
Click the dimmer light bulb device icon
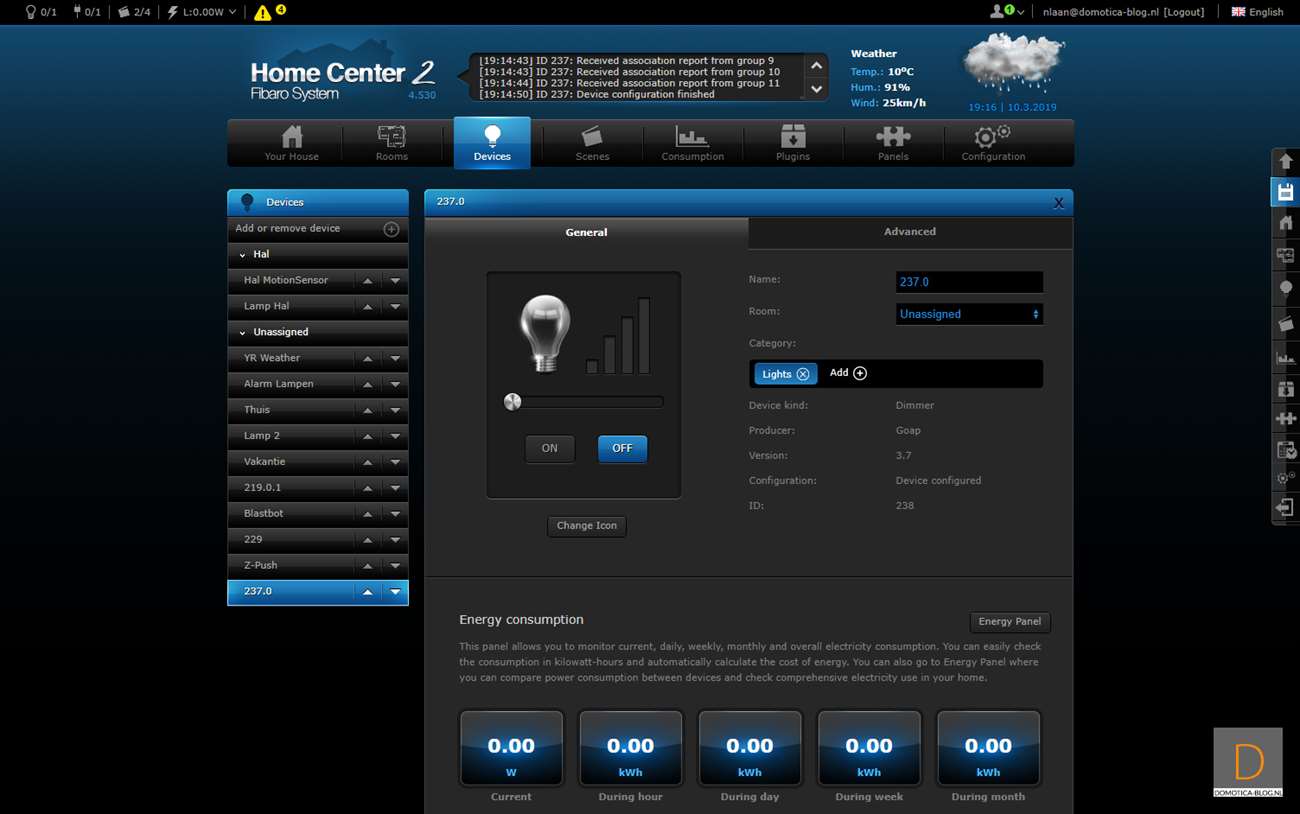tap(545, 333)
